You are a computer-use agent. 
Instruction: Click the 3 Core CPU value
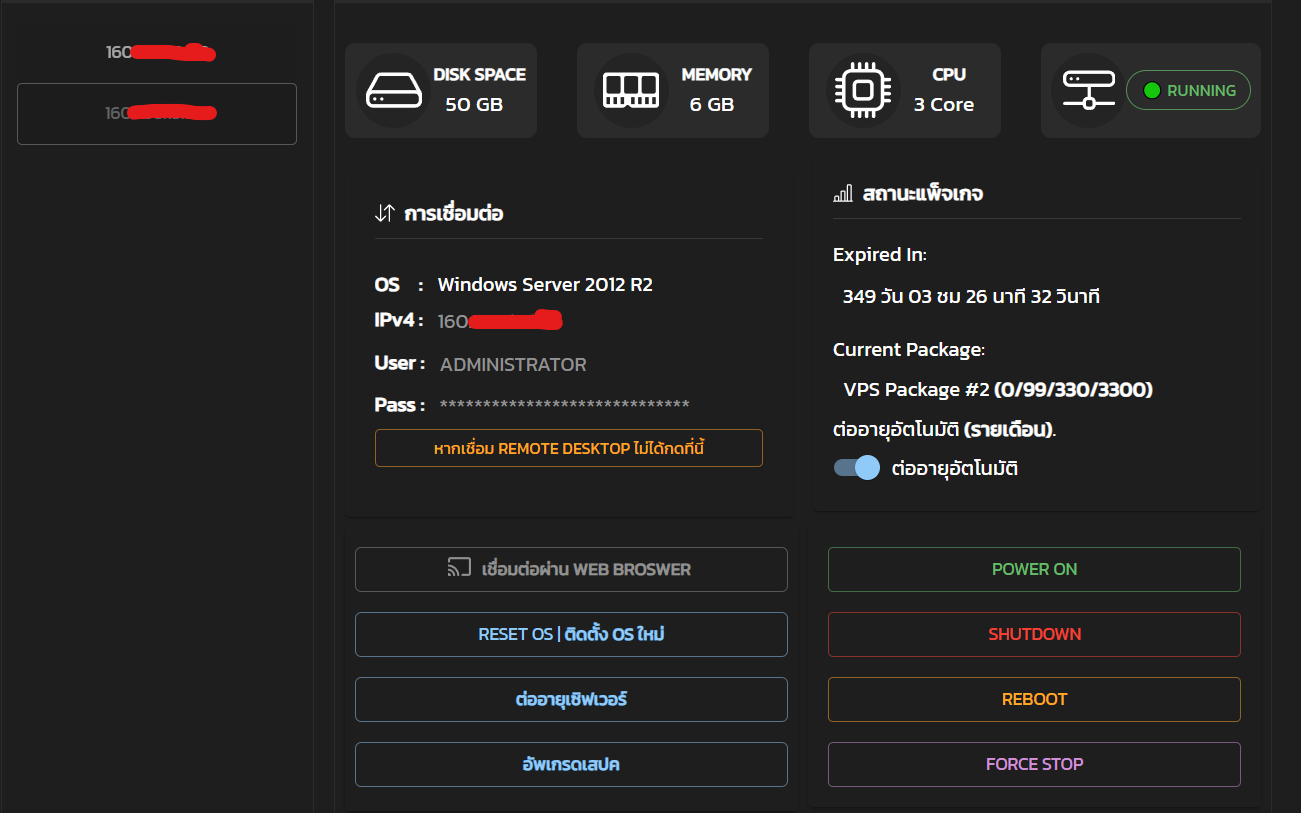(x=944, y=104)
